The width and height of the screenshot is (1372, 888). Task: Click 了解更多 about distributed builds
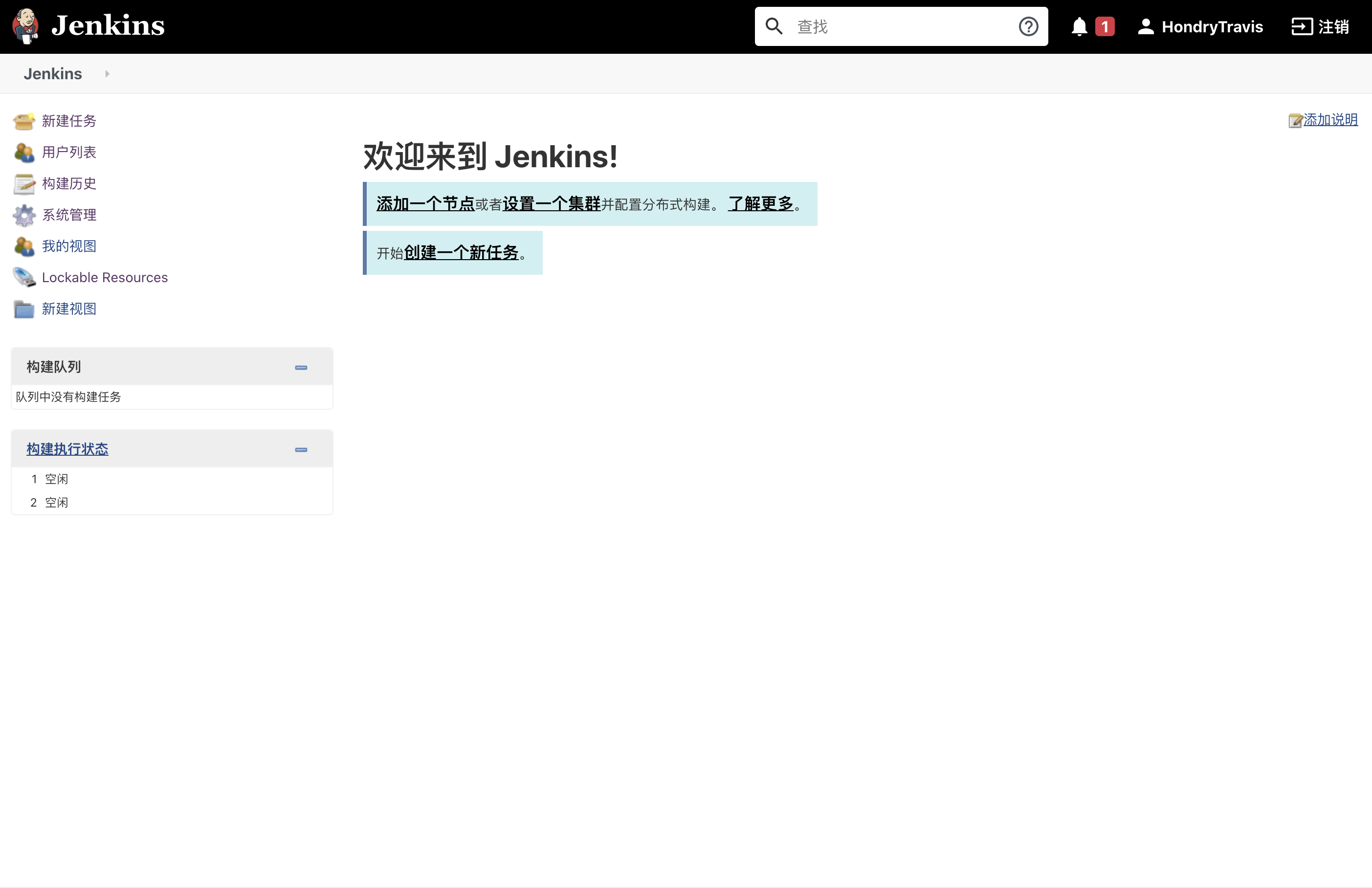click(x=760, y=204)
